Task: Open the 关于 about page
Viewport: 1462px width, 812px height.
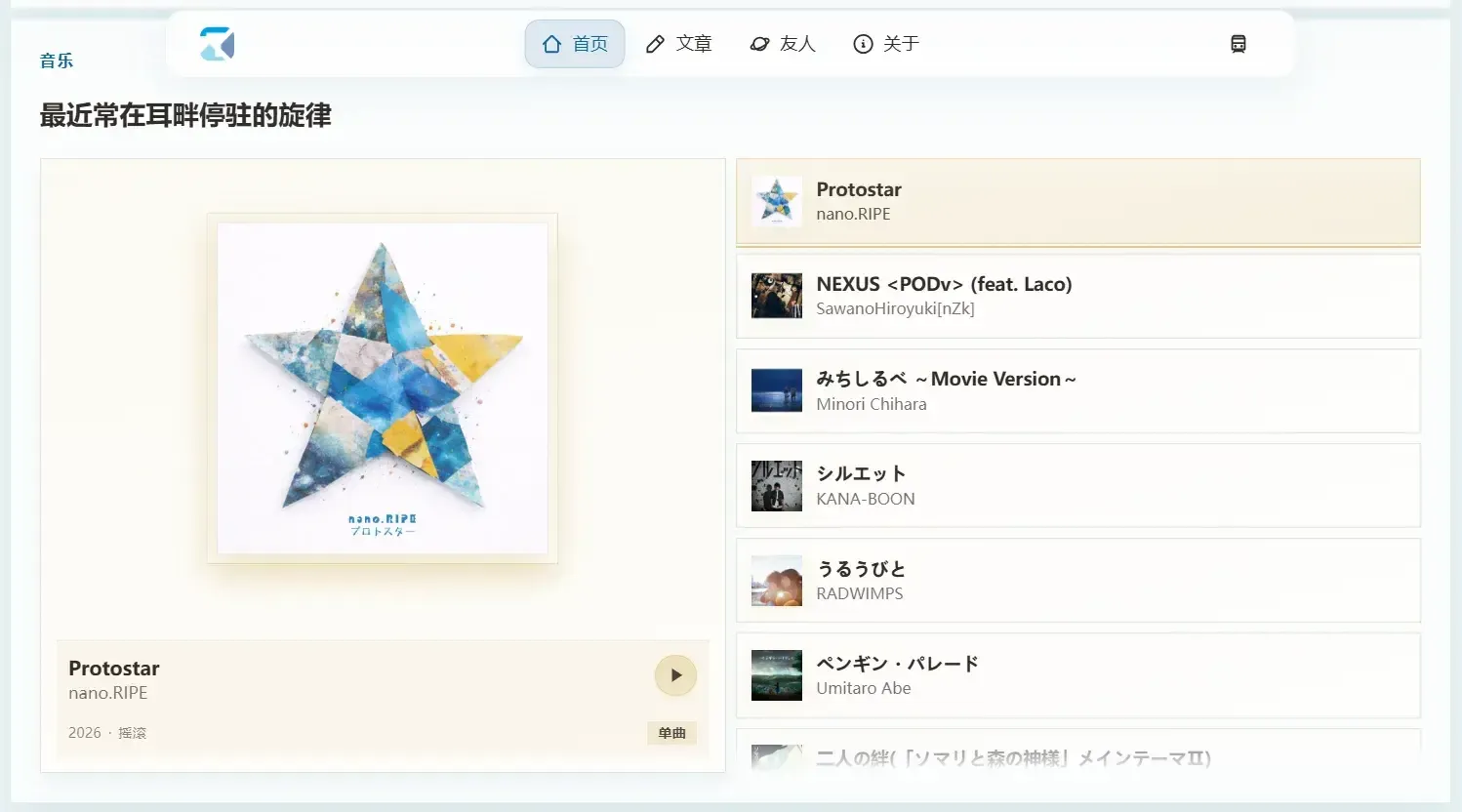Action: click(886, 44)
